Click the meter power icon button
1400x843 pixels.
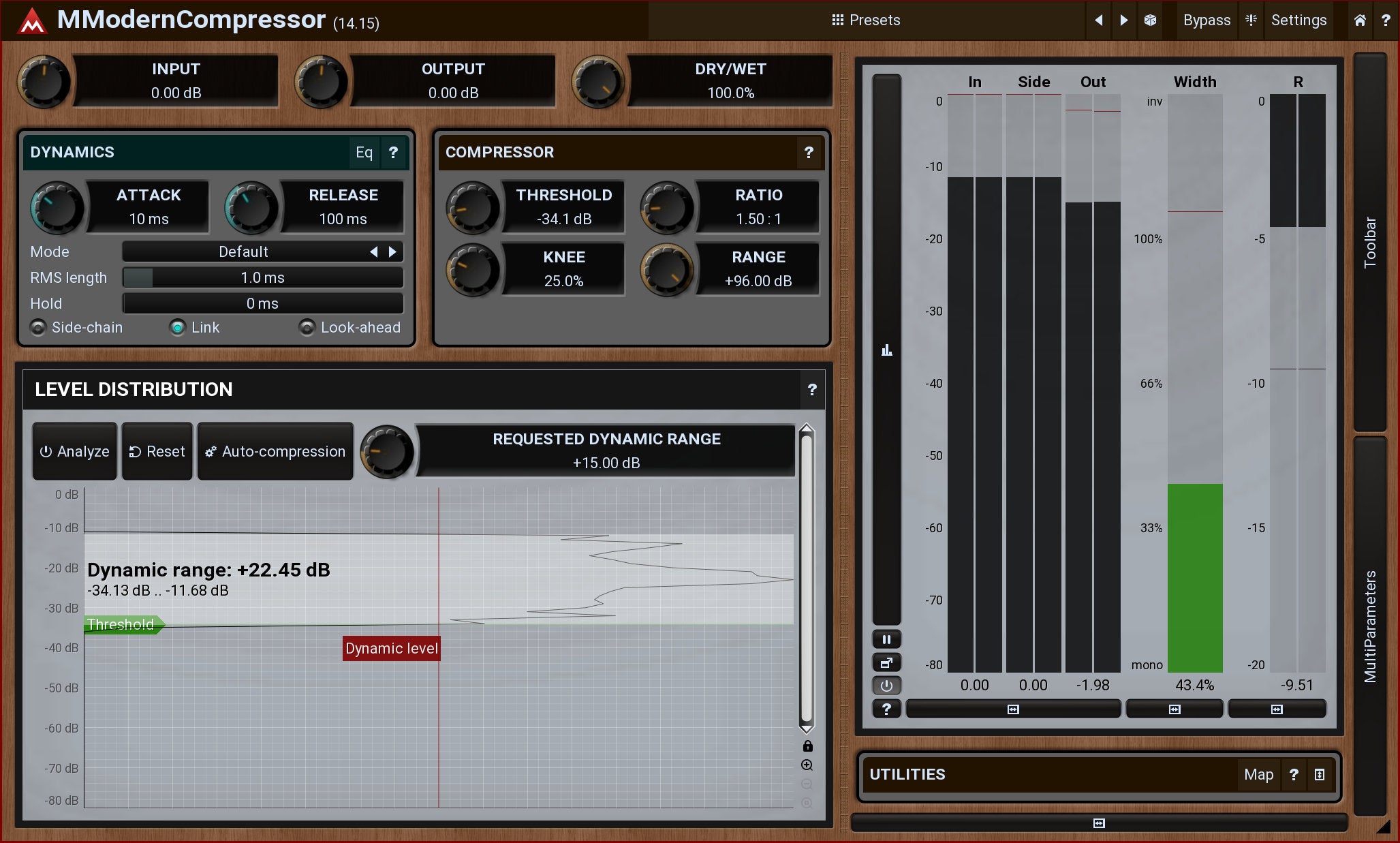pos(886,686)
